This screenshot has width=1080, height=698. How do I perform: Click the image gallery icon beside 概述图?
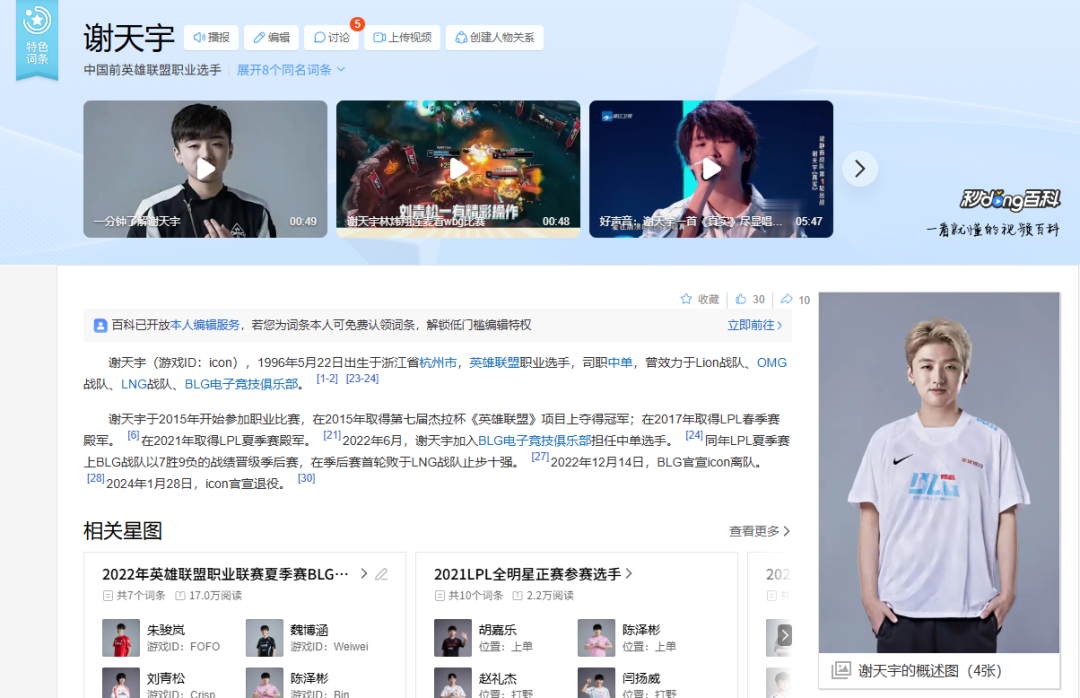[x=841, y=670]
